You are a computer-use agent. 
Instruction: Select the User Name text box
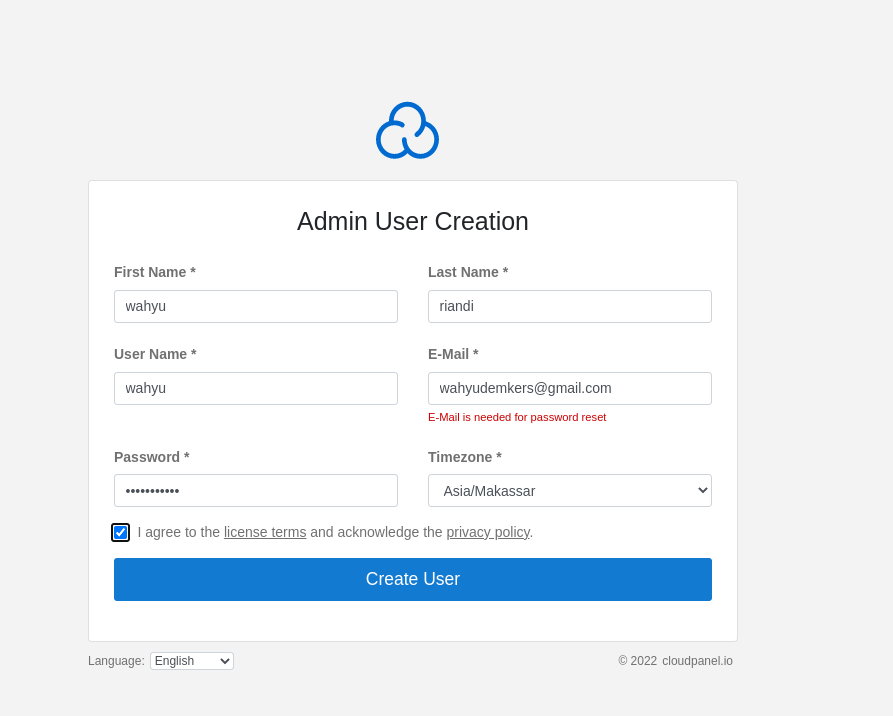click(255, 388)
